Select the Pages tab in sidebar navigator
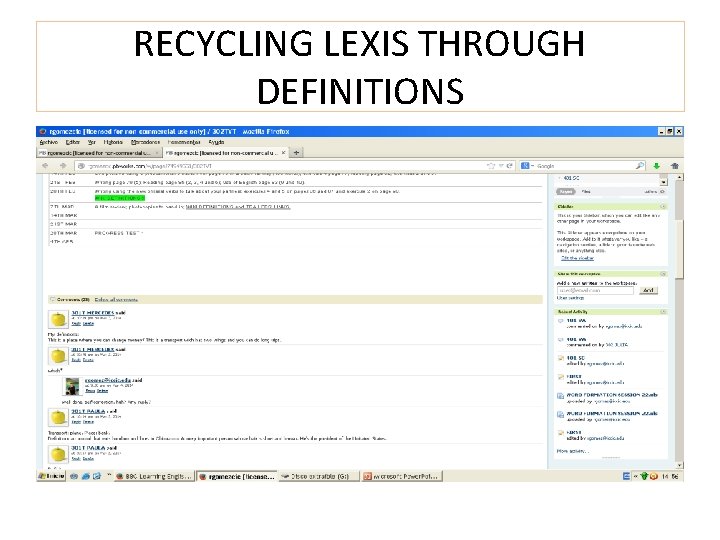Image resolution: width=720 pixels, height=540 pixels. point(566,191)
